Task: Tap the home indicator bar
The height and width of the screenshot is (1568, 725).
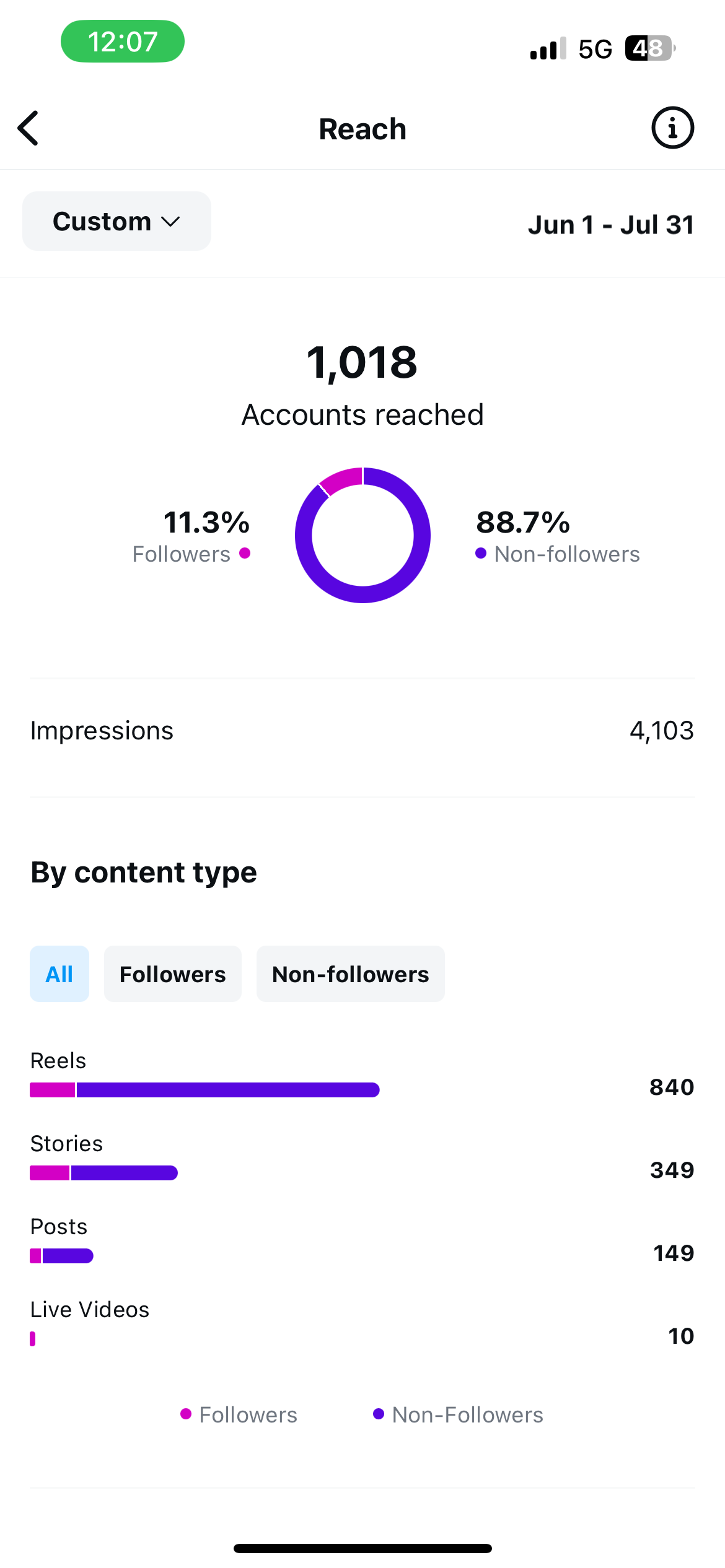Action: point(362,1548)
